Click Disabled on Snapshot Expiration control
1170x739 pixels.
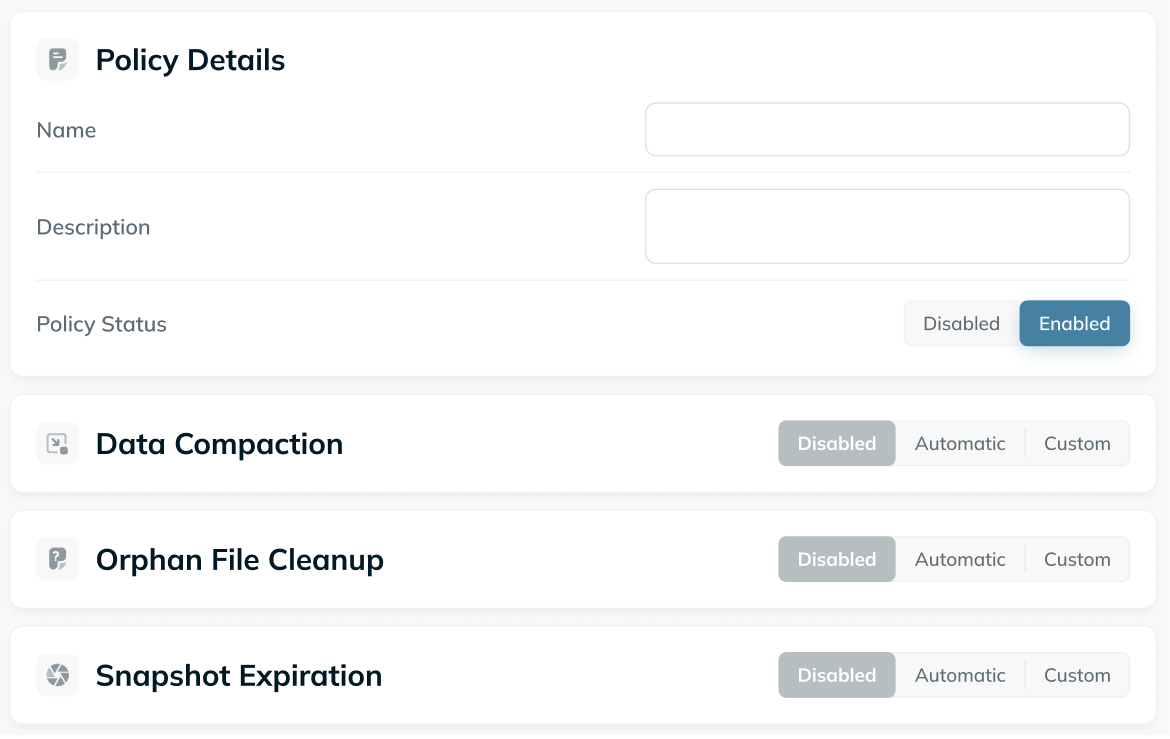(837, 675)
